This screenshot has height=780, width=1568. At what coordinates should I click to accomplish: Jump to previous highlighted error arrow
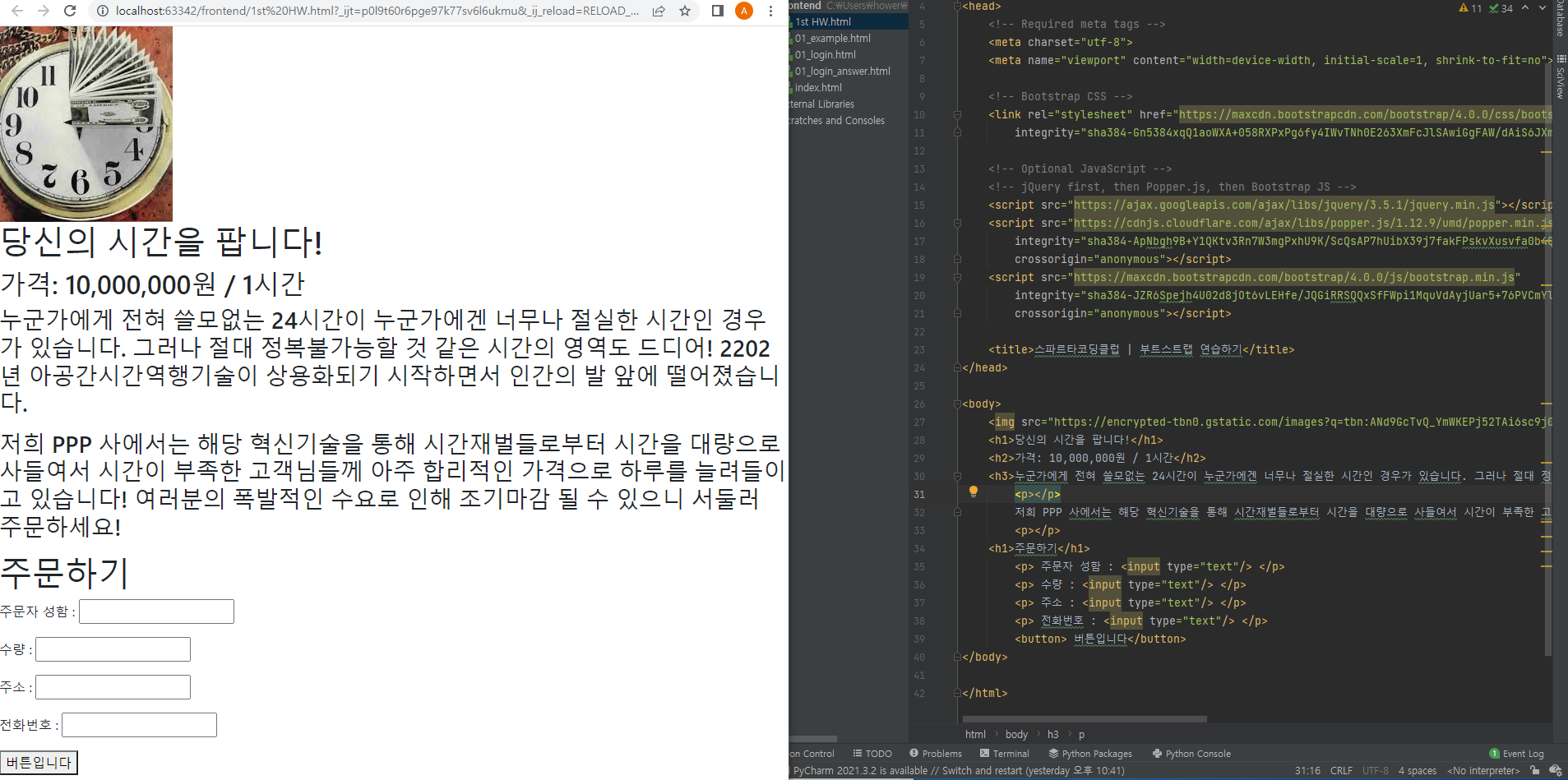click(x=1525, y=8)
